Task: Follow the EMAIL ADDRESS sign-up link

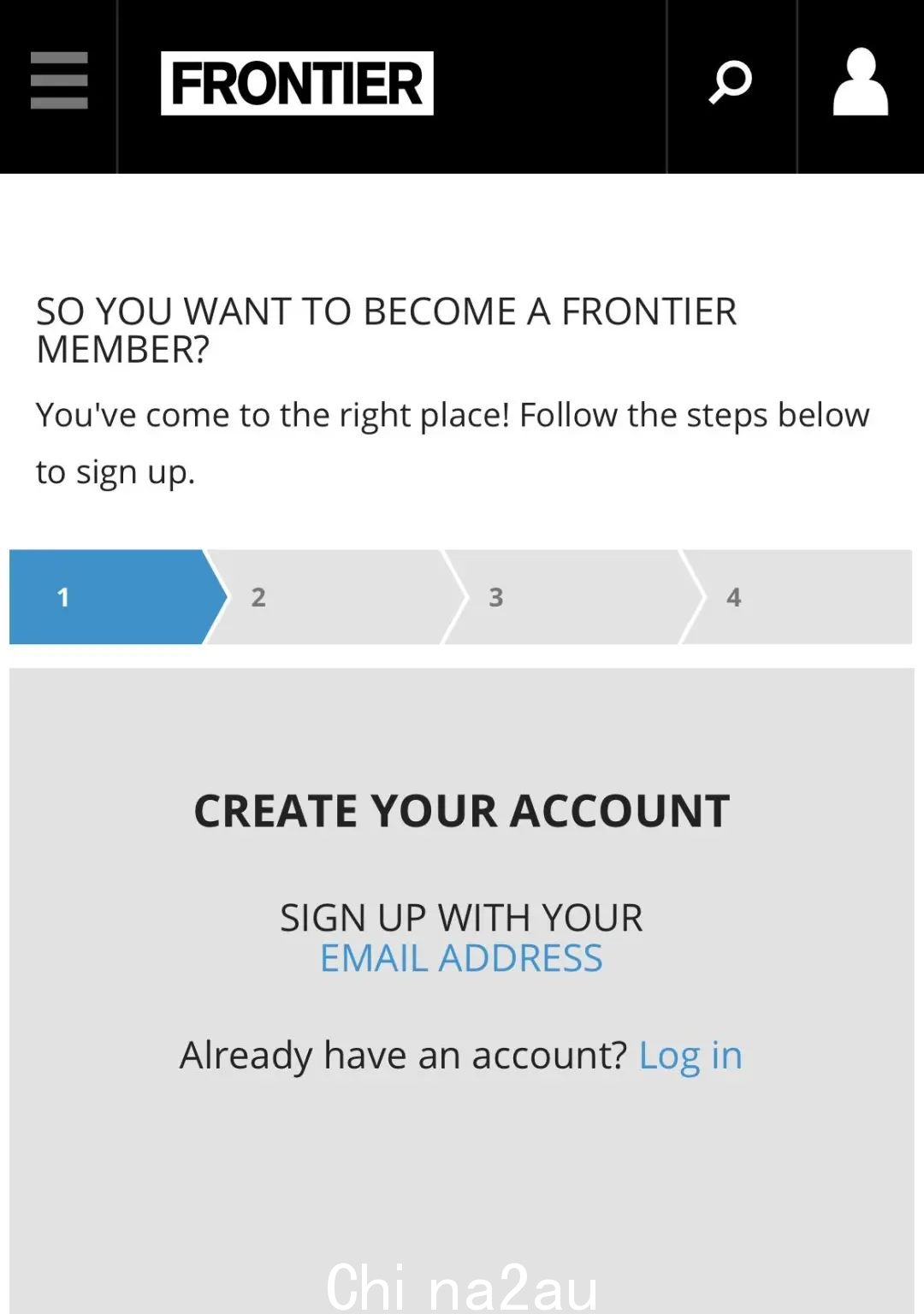Action: click(461, 958)
